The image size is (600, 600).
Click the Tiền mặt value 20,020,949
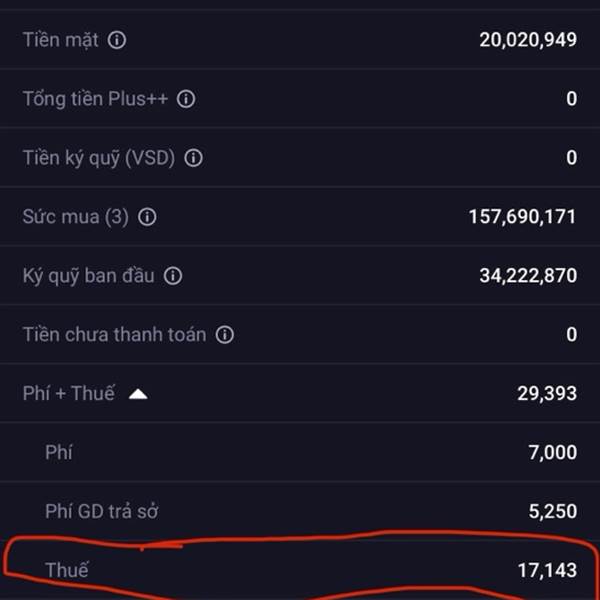point(528,40)
